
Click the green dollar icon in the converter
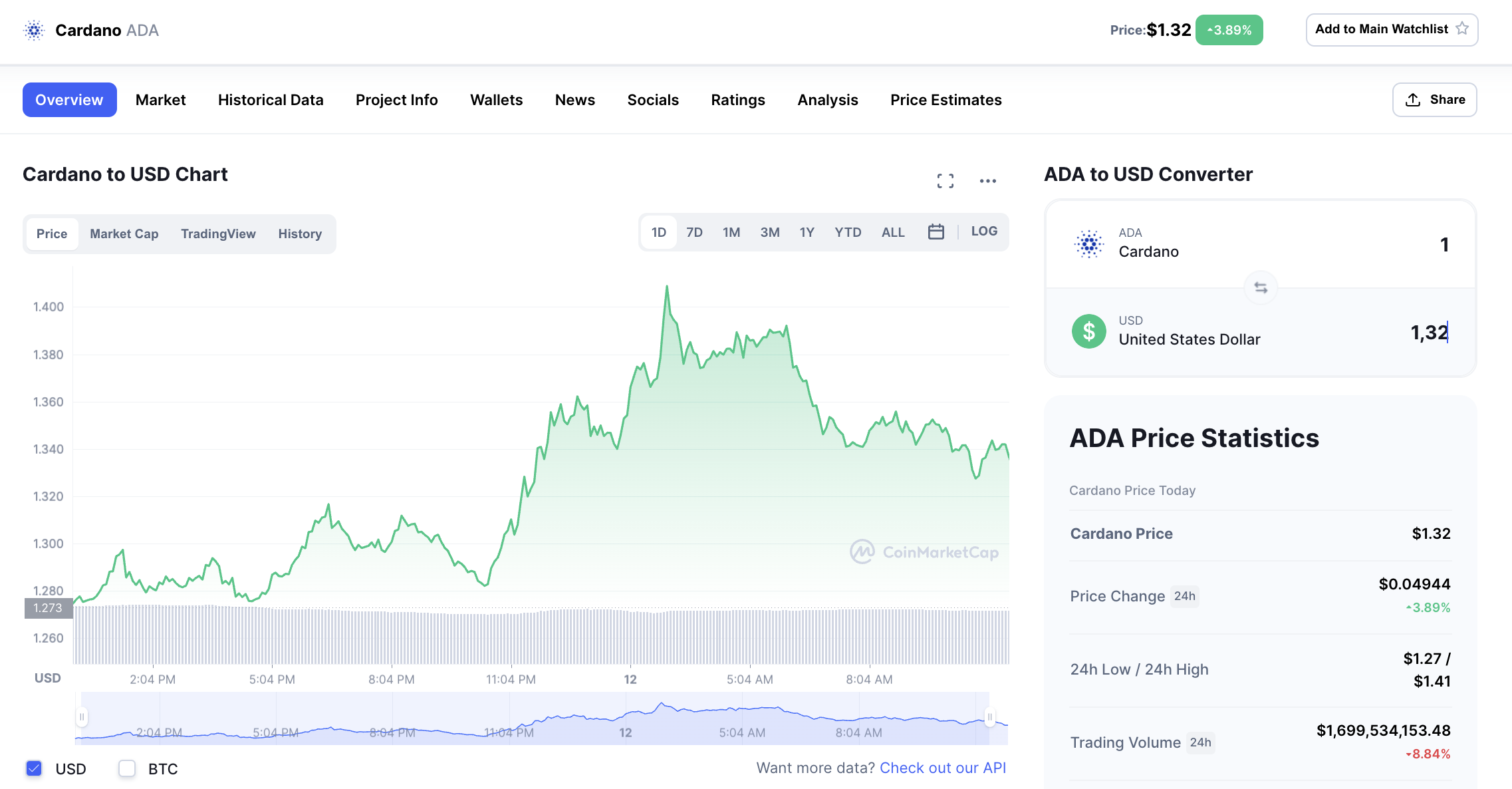click(1089, 331)
